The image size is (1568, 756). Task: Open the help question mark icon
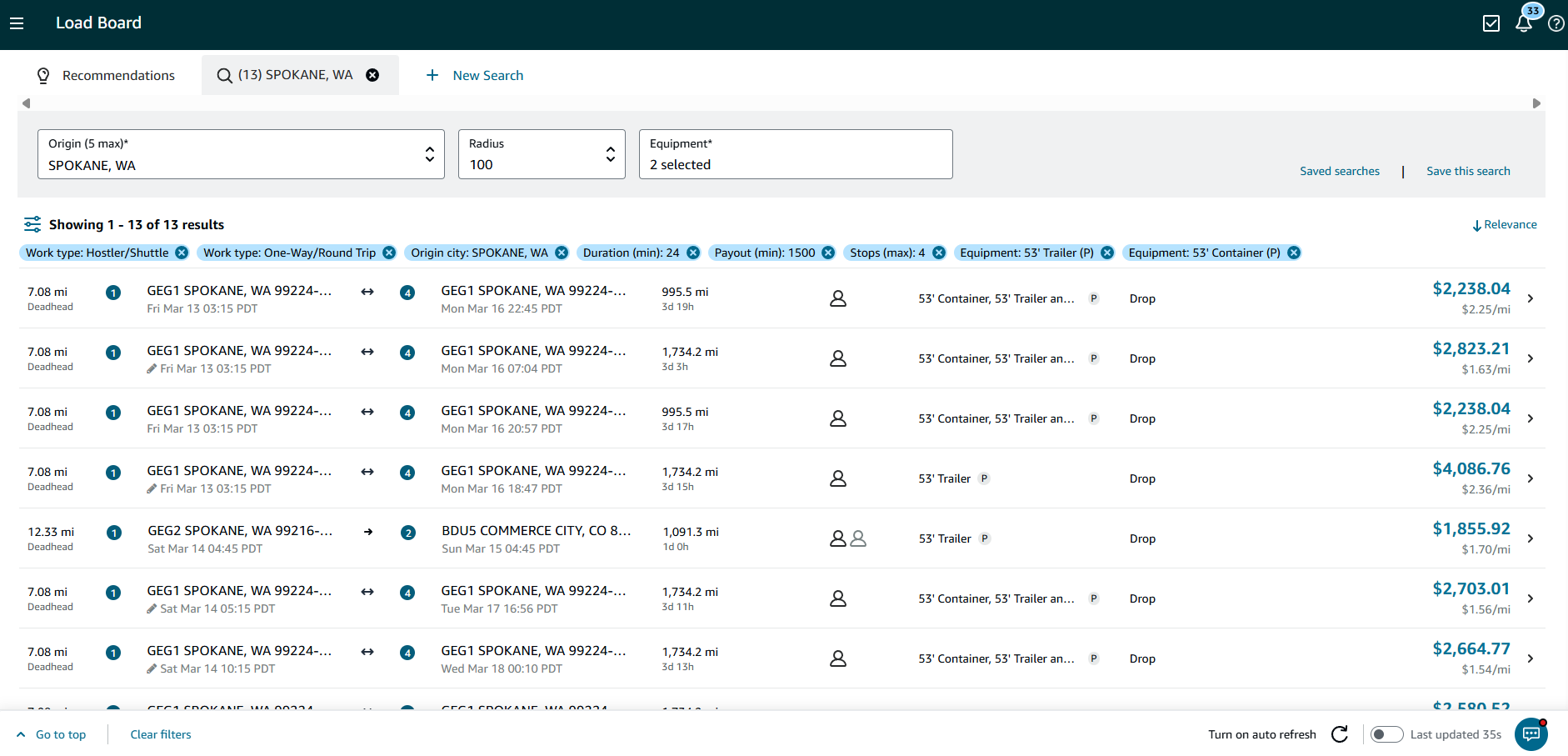[1556, 23]
